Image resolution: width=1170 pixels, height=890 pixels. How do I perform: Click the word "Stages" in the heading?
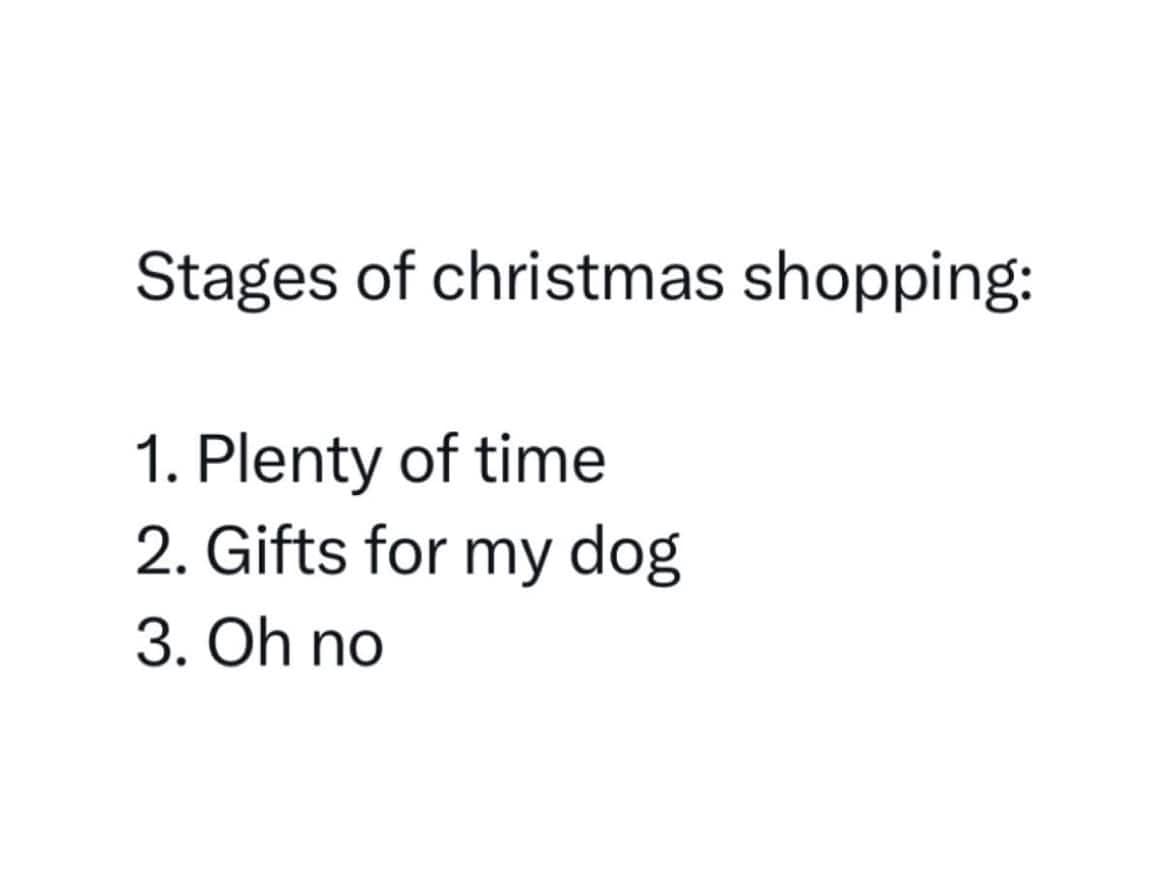pos(237,278)
